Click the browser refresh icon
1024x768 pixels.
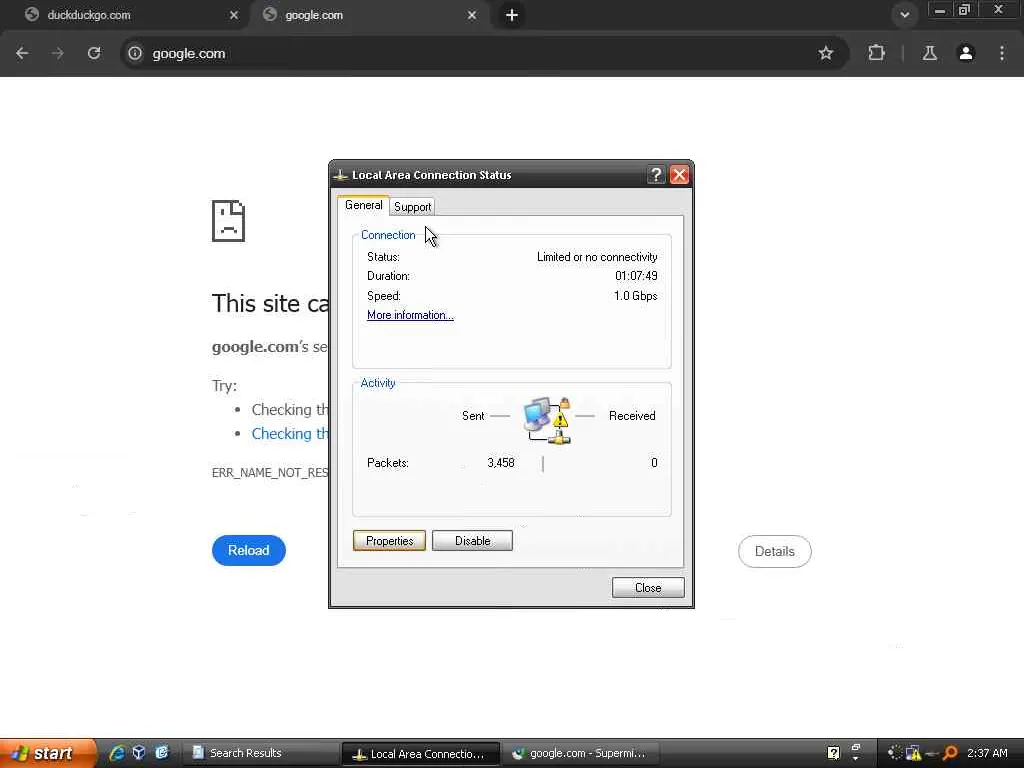click(94, 54)
